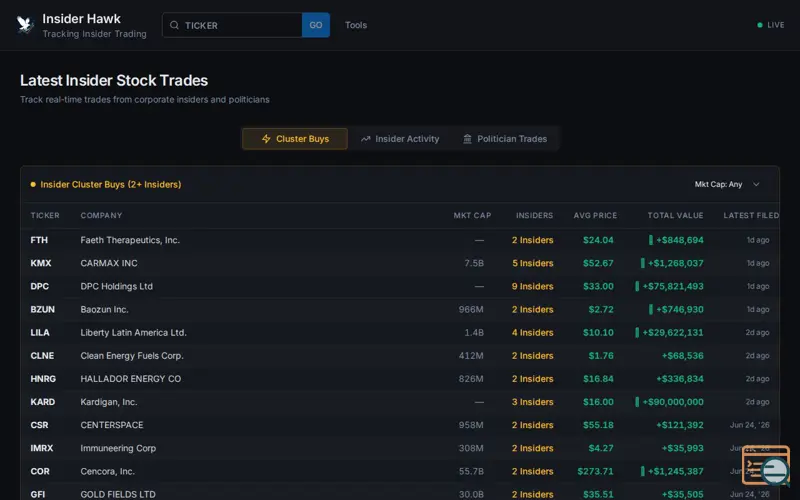The image size is (800, 500).
Task: Select Liberty Latin America Ltd. company name
Action: [x=133, y=333]
